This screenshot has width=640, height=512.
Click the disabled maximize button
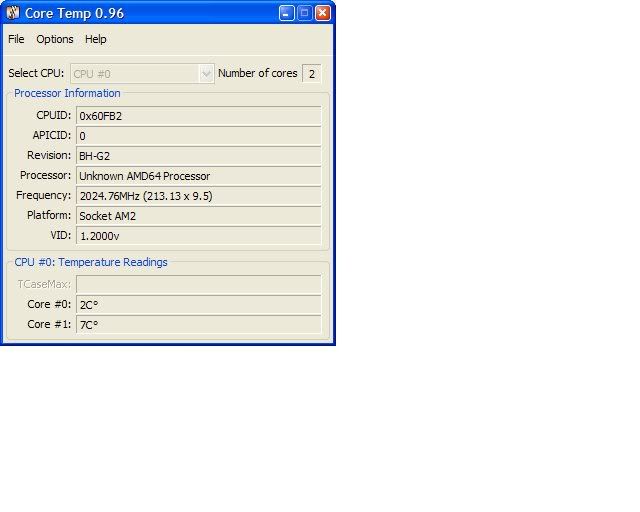point(304,13)
